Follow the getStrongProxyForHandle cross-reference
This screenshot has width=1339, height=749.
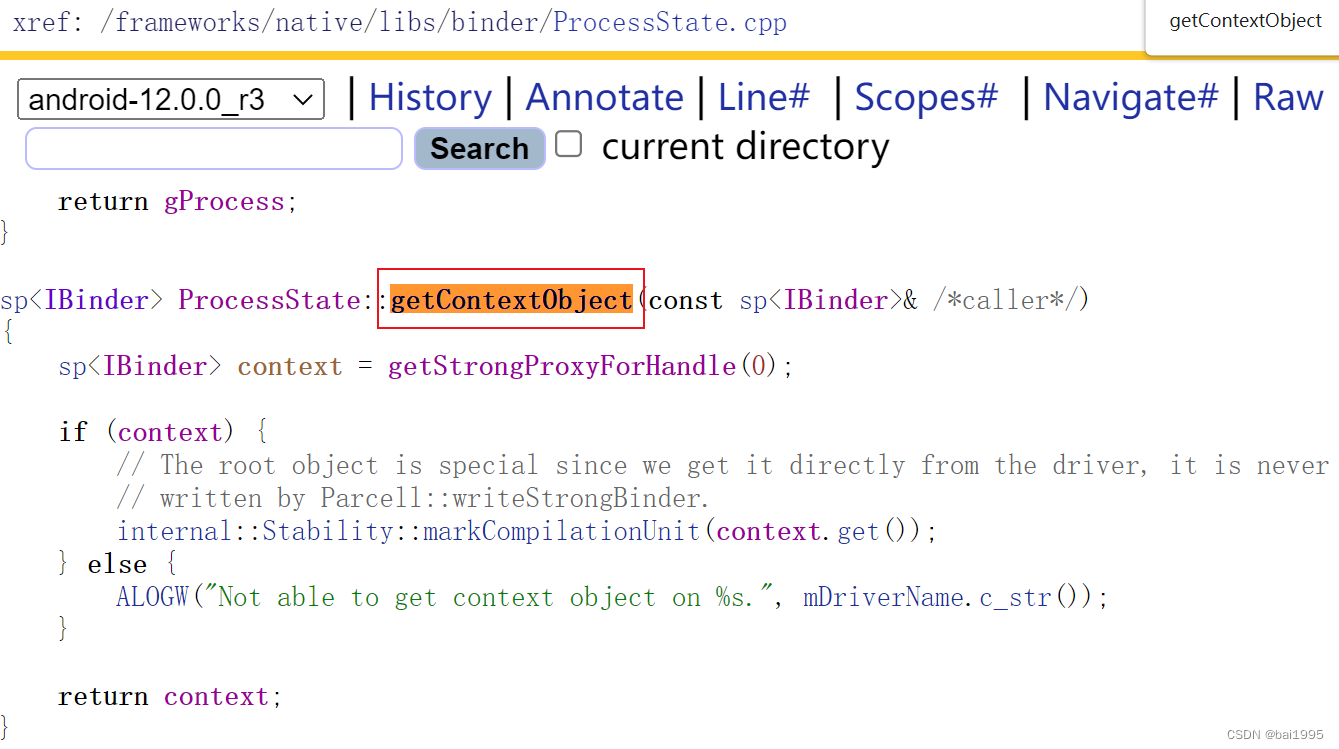point(562,365)
